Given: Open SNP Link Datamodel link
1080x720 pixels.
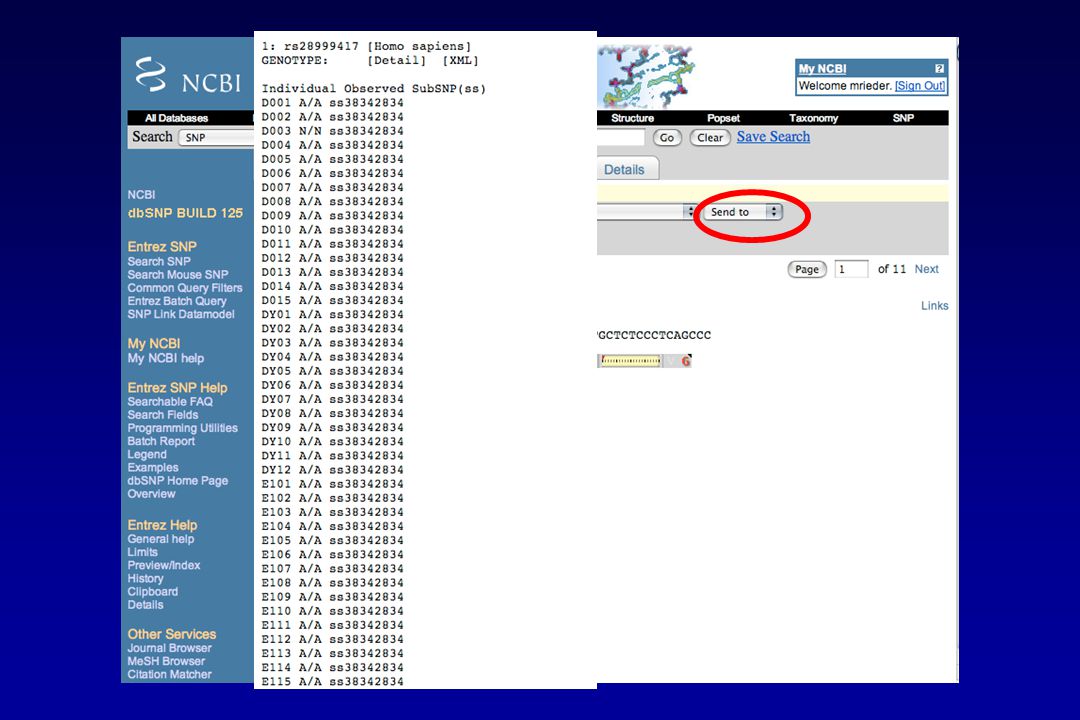Looking at the screenshot, I should (181, 314).
